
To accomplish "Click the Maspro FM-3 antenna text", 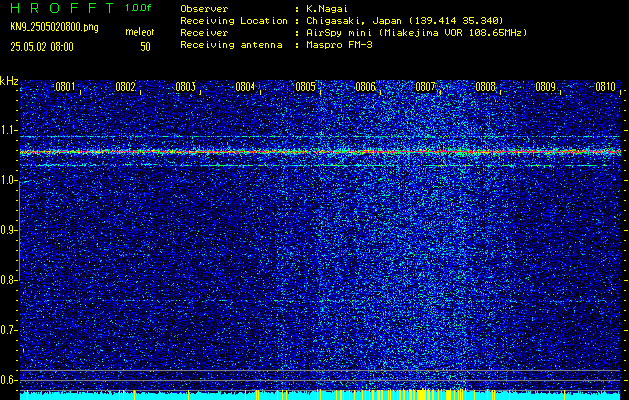I will coord(337,45).
